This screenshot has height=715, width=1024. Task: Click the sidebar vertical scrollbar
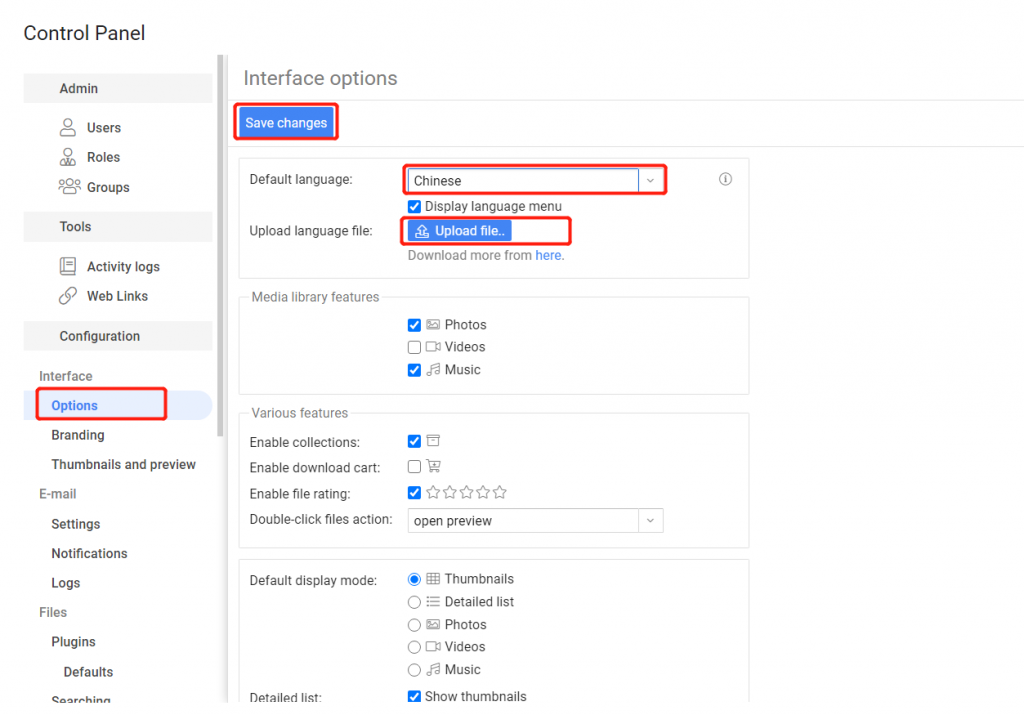pyautogui.click(x=220, y=250)
